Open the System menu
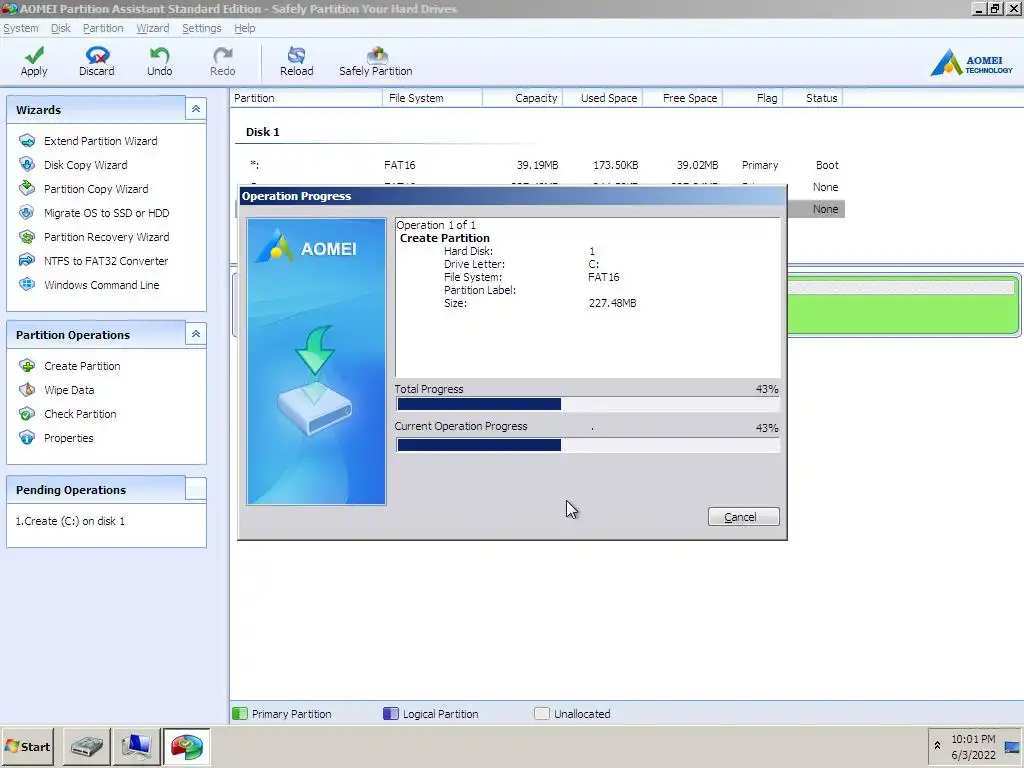 point(21,28)
